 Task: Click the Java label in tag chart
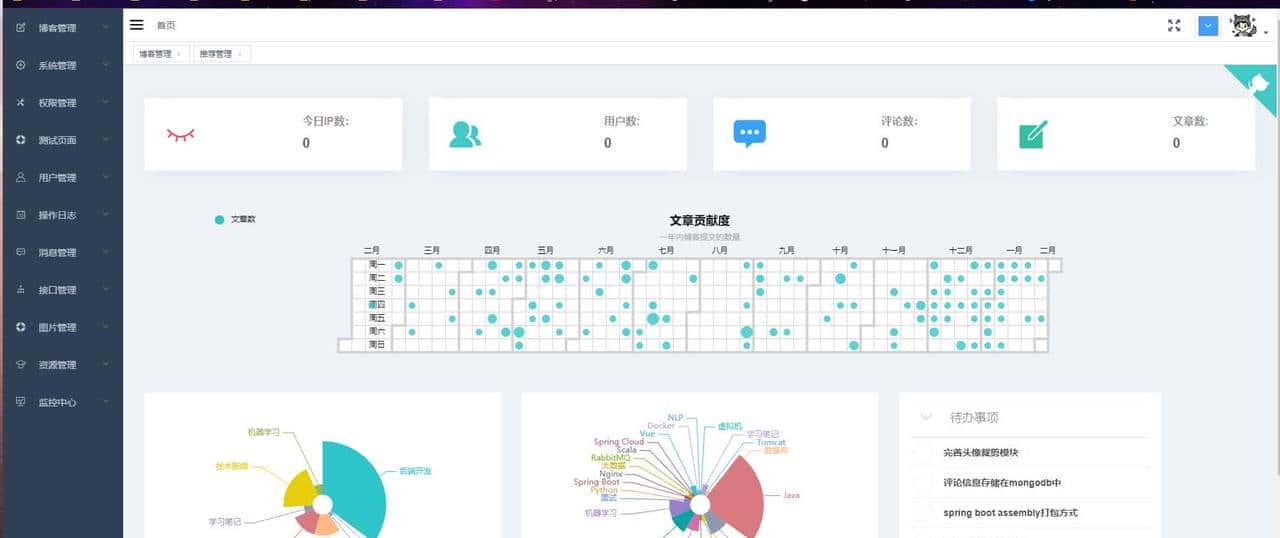click(791, 495)
